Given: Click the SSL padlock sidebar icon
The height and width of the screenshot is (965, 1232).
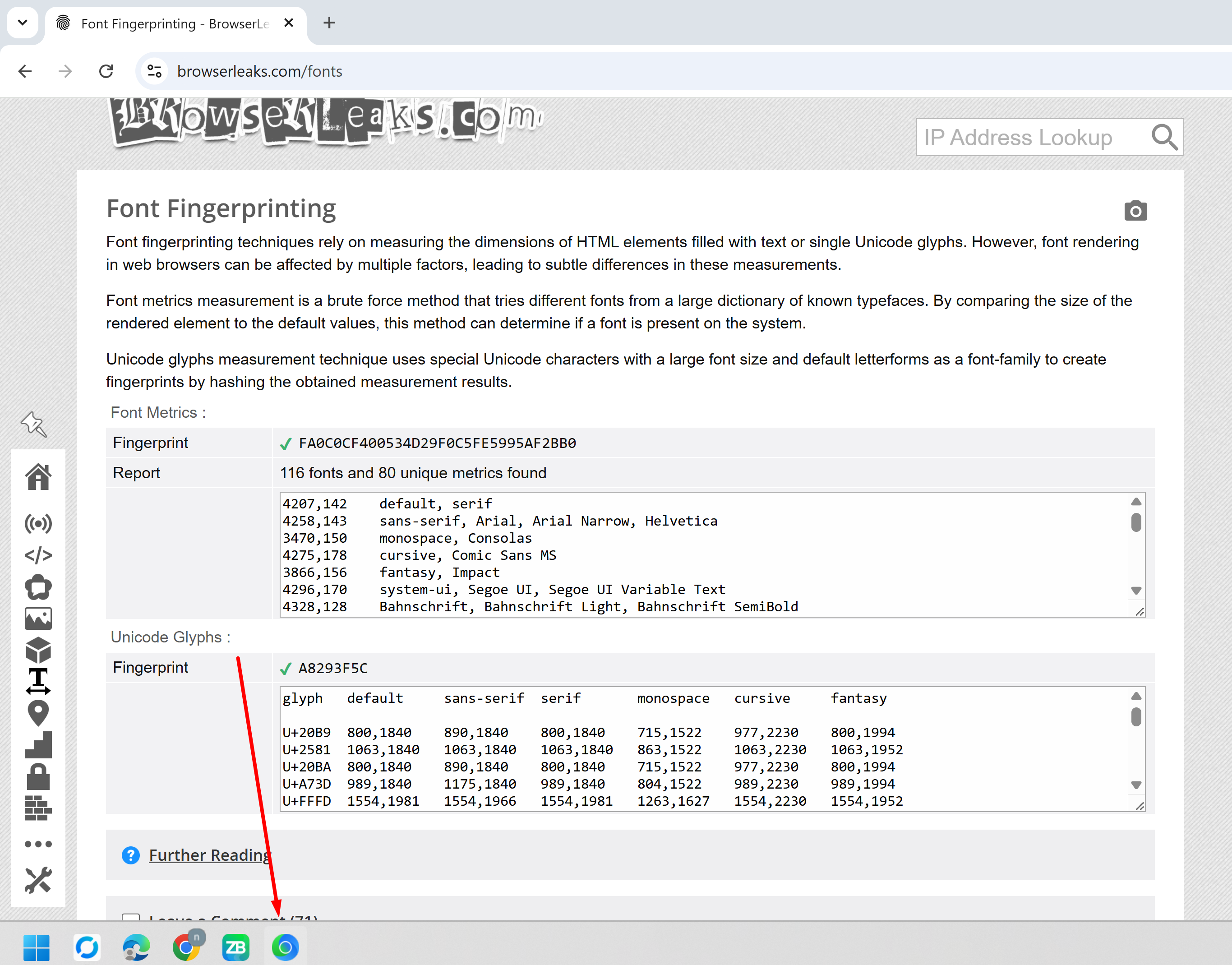Looking at the screenshot, I should (38, 776).
